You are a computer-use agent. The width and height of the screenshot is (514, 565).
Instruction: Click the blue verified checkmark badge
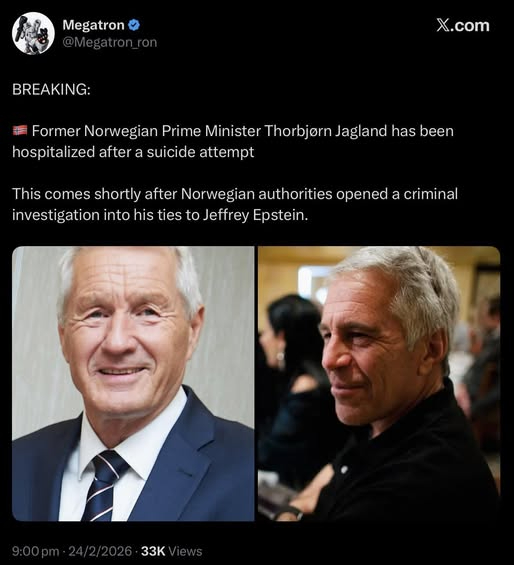(x=134, y=25)
